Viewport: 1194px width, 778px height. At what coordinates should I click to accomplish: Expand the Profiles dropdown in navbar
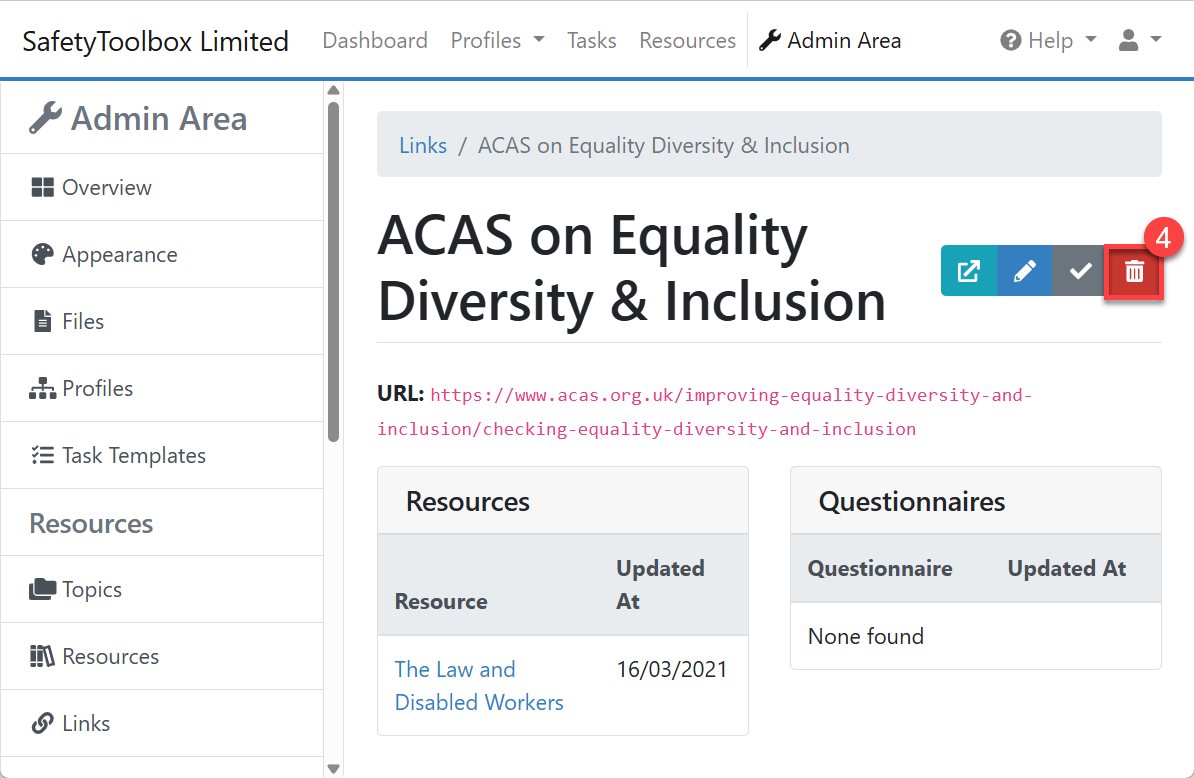(497, 41)
